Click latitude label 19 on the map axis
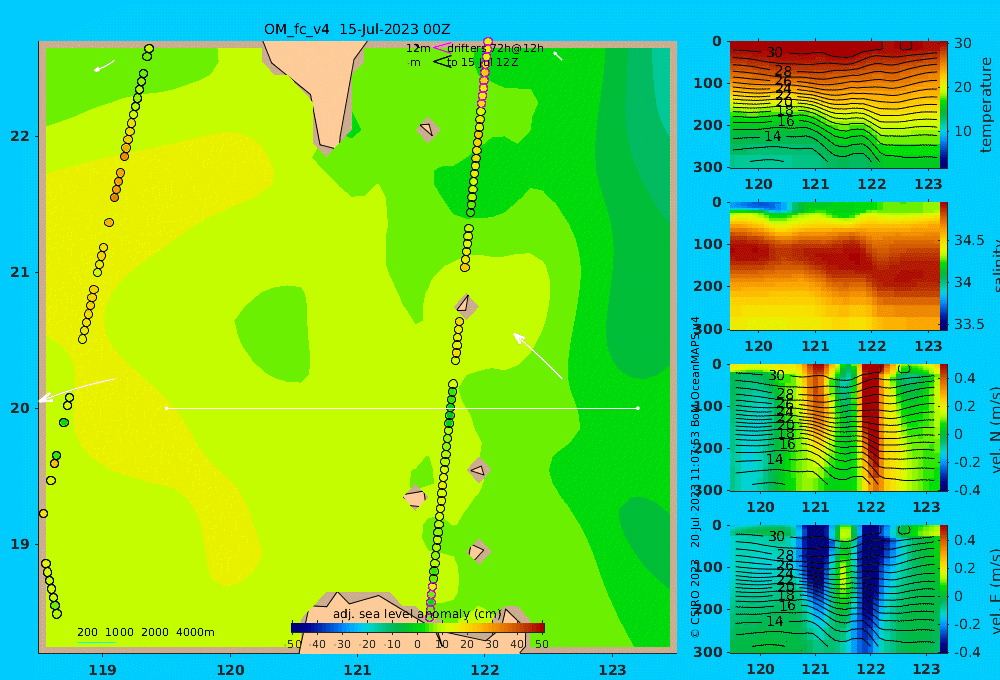This screenshot has width=1000, height=680. pyautogui.click(x=20, y=544)
